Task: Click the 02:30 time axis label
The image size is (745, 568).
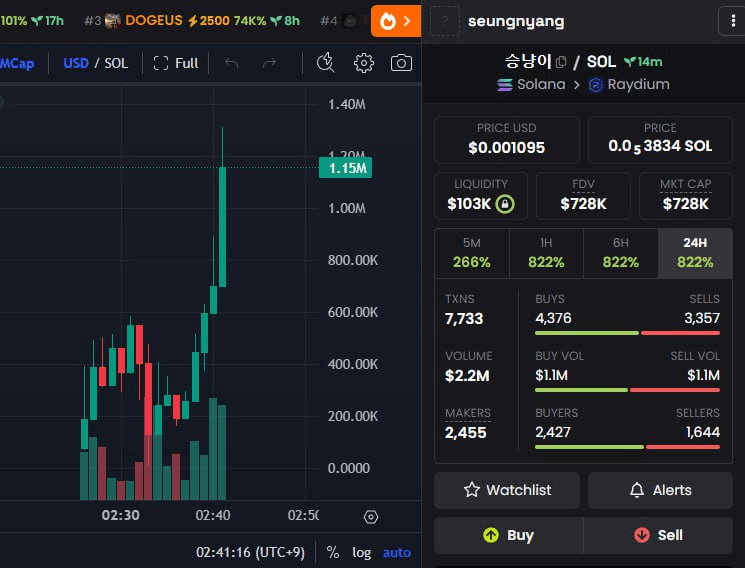Action: tap(121, 515)
